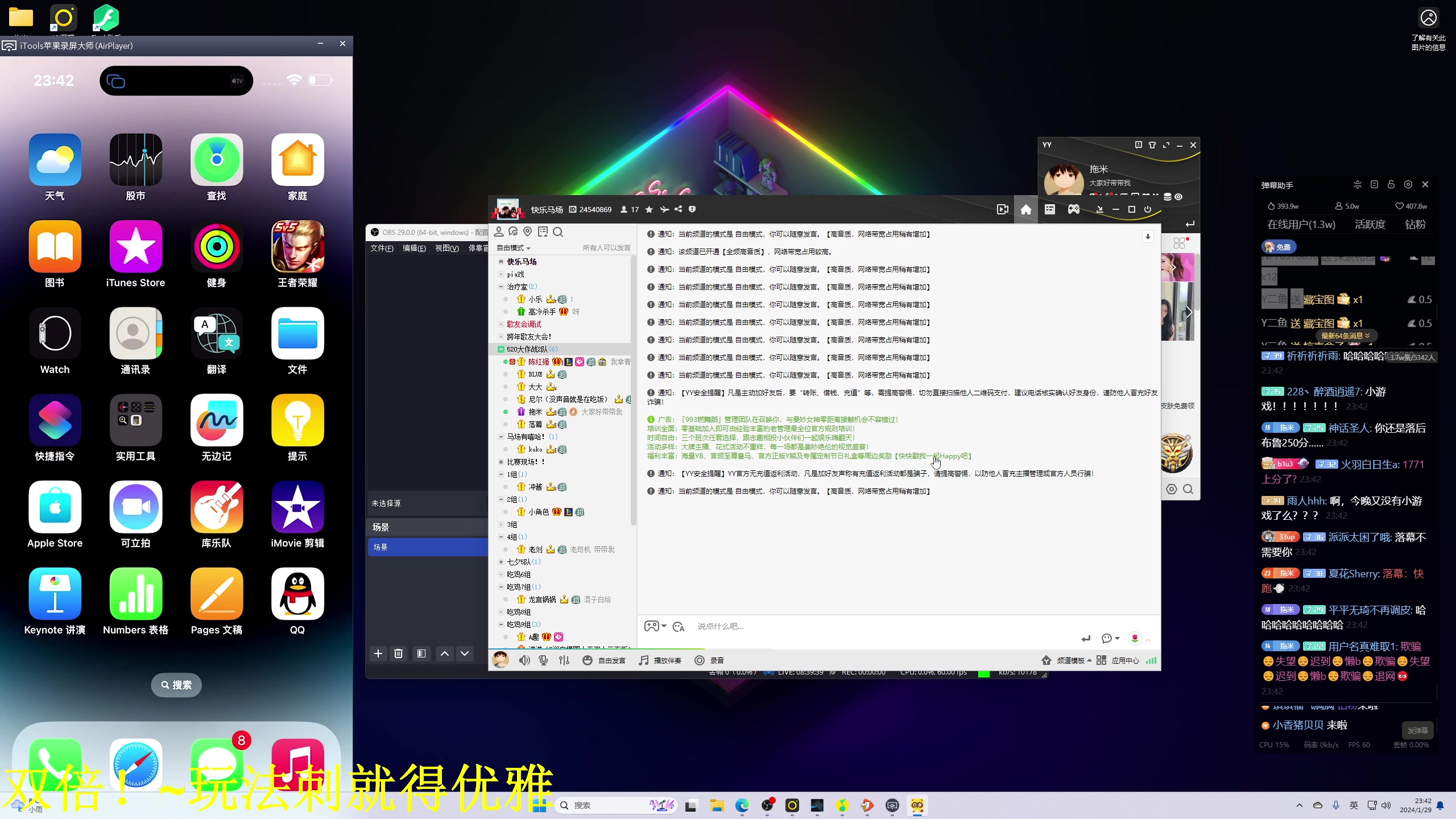Click the user icon above the channel tree

pos(499,231)
